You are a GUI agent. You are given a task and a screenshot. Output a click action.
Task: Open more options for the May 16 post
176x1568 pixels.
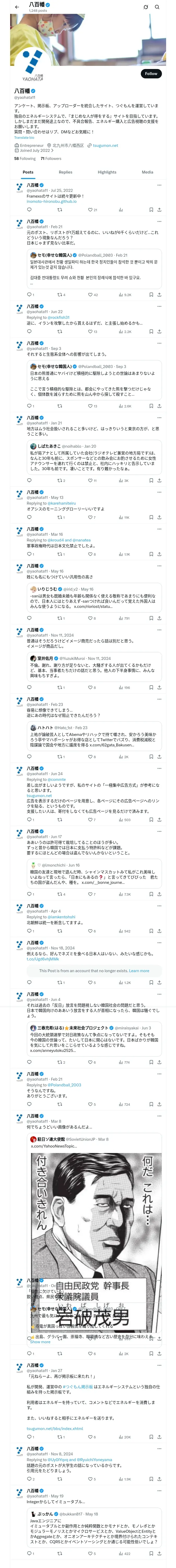click(x=159, y=566)
